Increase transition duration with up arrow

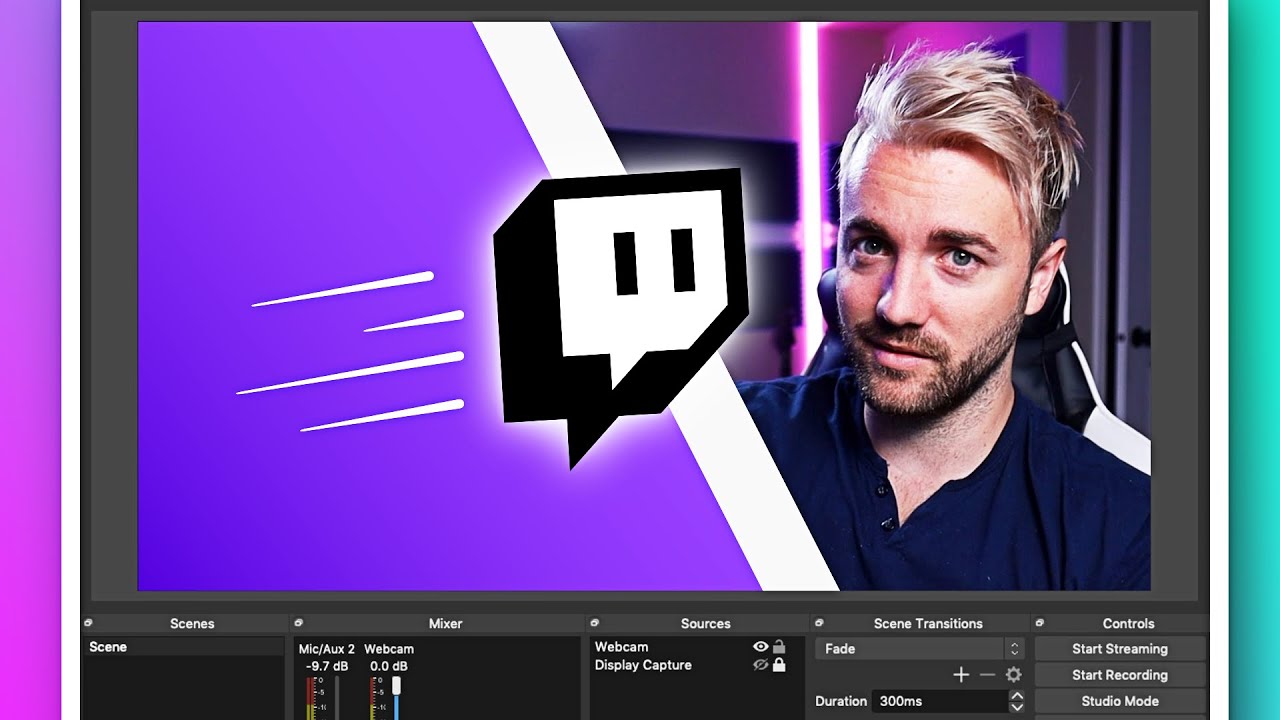click(1017, 696)
